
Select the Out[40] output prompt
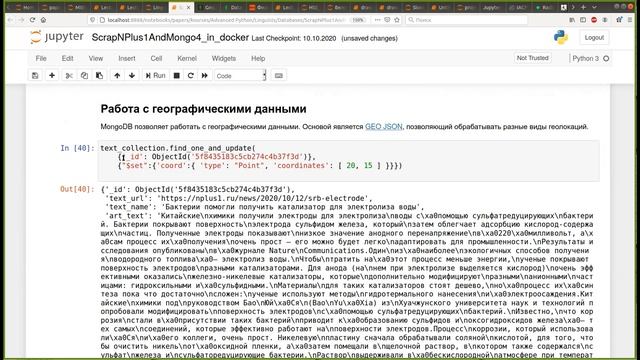[x=77, y=189]
